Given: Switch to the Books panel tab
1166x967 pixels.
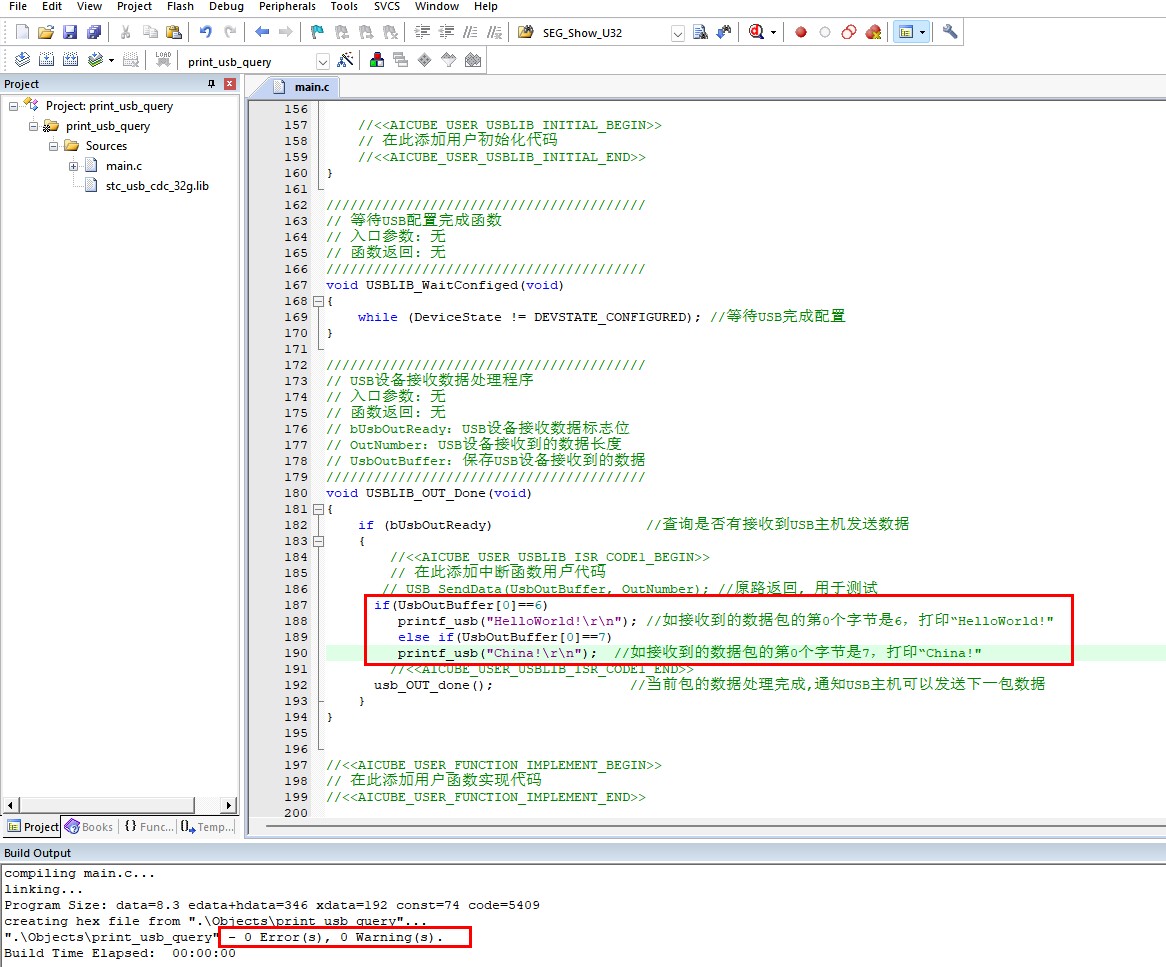Looking at the screenshot, I should point(89,826).
